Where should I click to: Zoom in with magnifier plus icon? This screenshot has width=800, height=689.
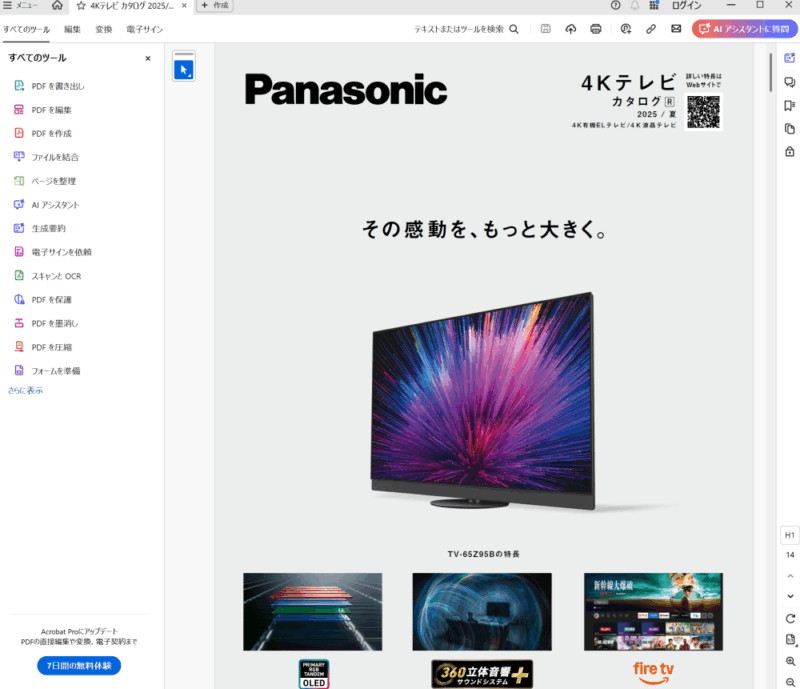click(x=790, y=661)
